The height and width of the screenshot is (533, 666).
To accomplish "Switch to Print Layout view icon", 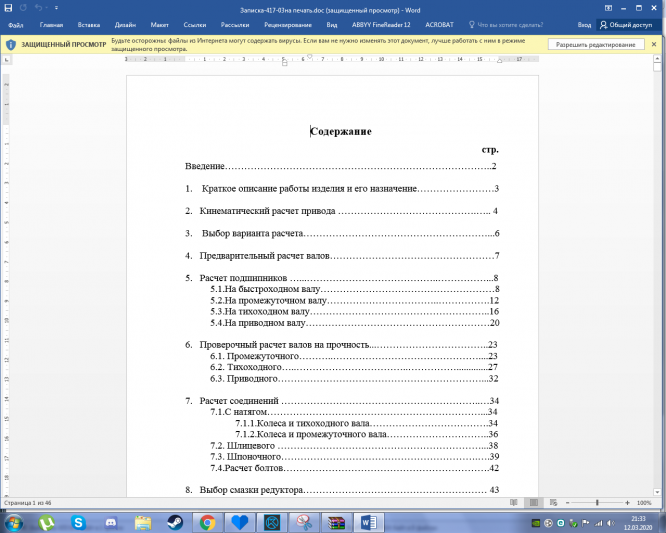I will tap(533, 503).
